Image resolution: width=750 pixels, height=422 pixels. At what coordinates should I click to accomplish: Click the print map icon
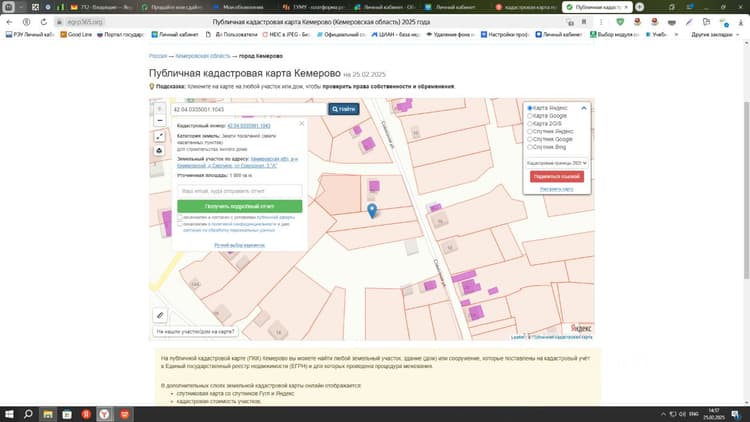[160, 151]
